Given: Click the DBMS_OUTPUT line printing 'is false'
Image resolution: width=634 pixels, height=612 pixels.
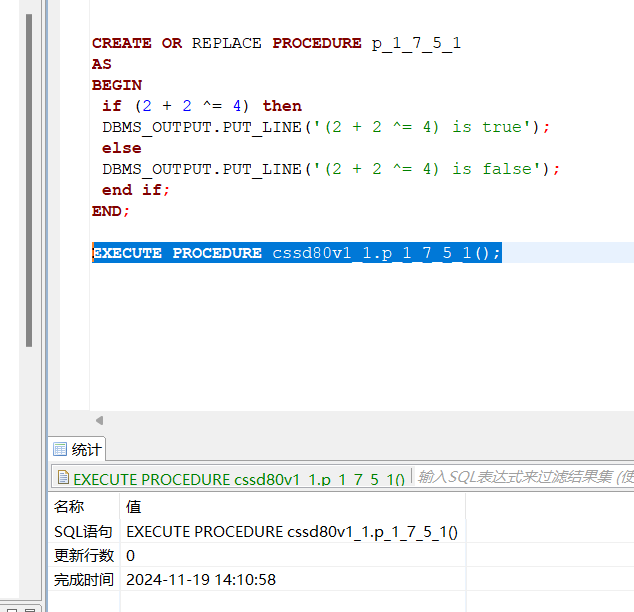Looking at the screenshot, I should (331, 169).
